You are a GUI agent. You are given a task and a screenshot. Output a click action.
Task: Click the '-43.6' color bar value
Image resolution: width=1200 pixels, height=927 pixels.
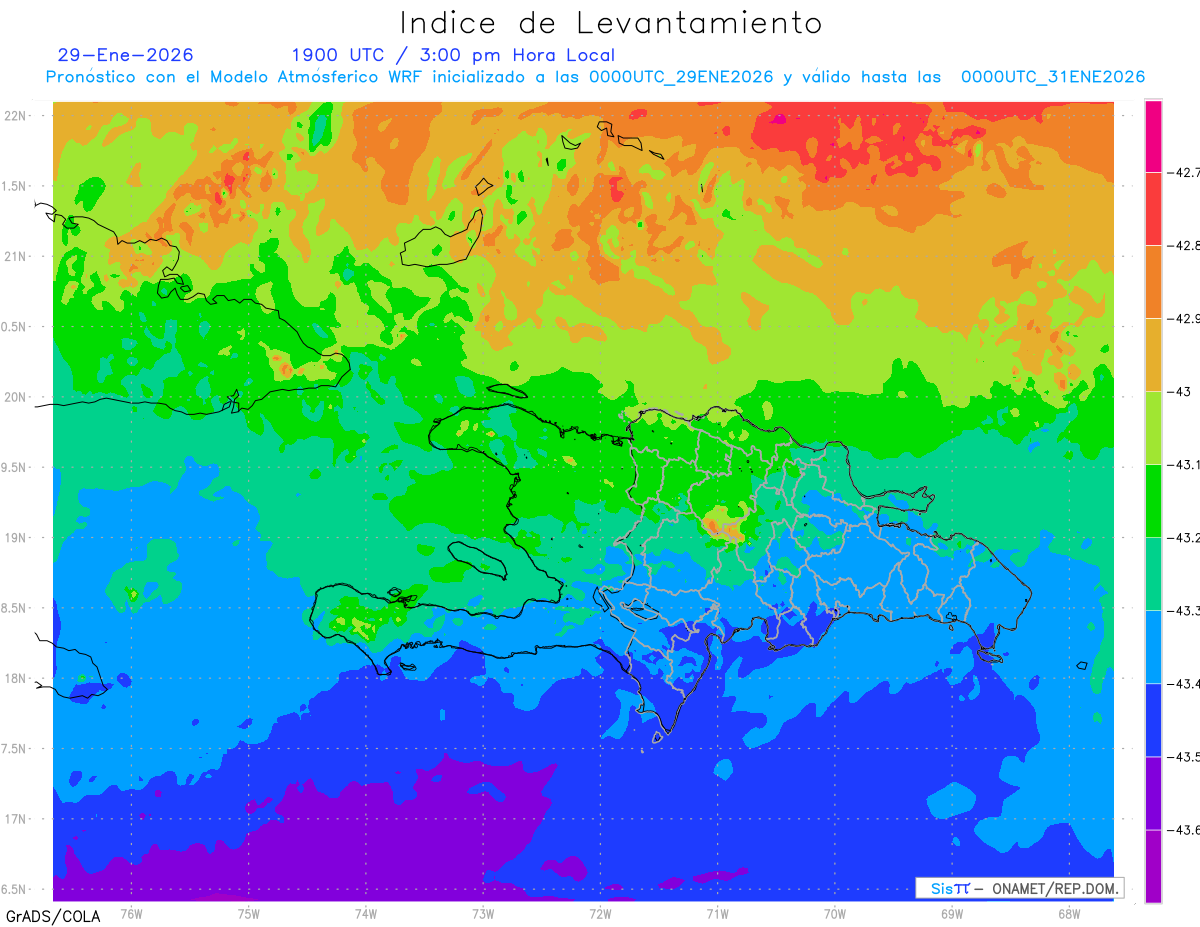[x=1185, y=829]
